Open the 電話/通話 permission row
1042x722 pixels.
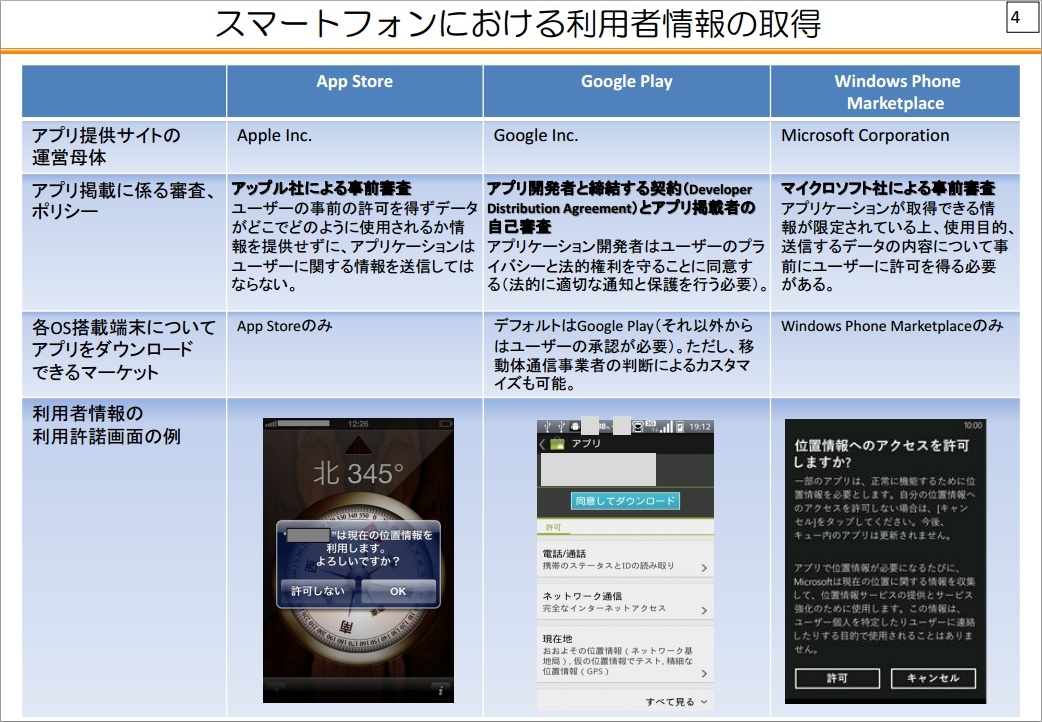[x=625, y=560]
